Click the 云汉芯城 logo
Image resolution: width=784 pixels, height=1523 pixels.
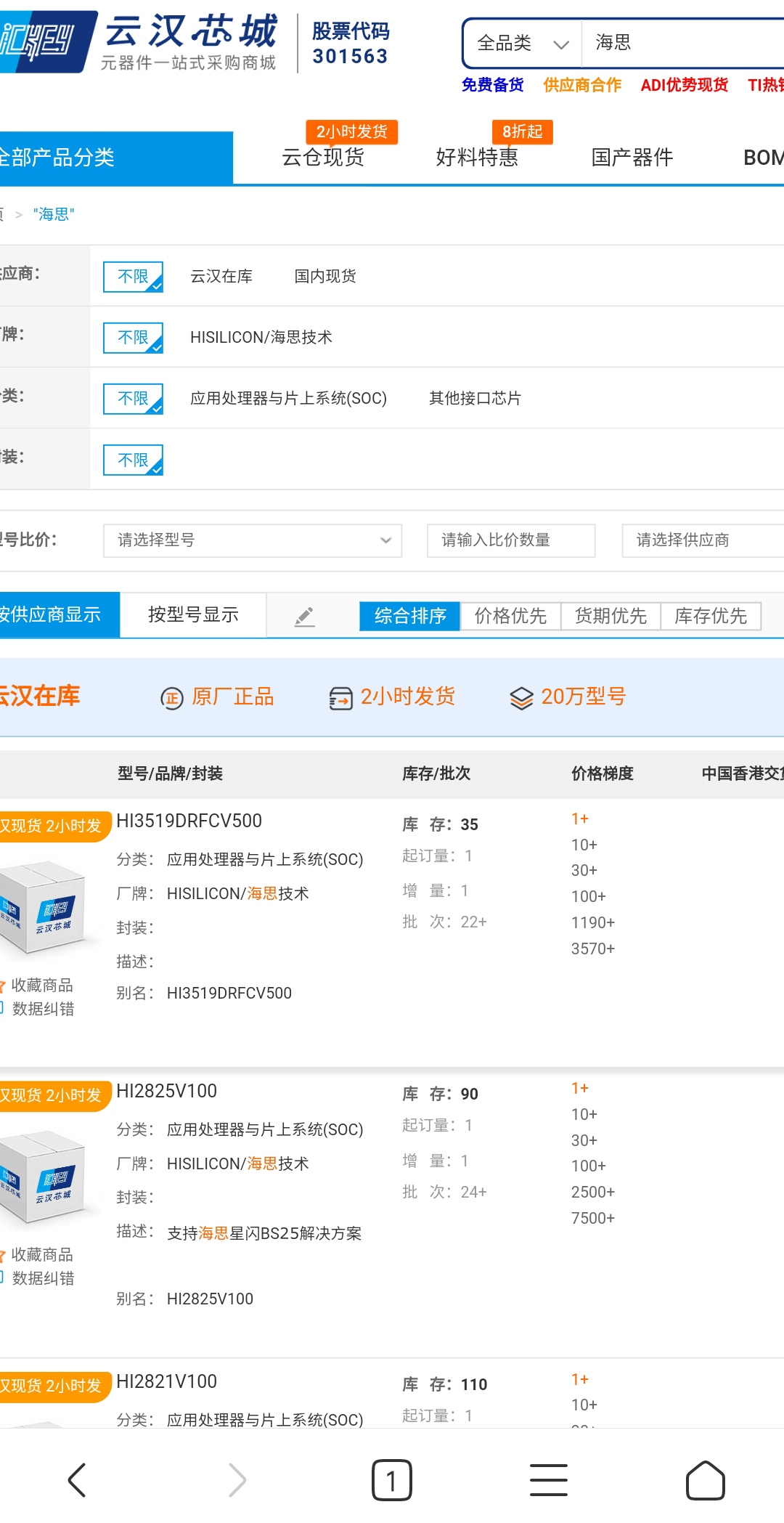tap(139, 41)
